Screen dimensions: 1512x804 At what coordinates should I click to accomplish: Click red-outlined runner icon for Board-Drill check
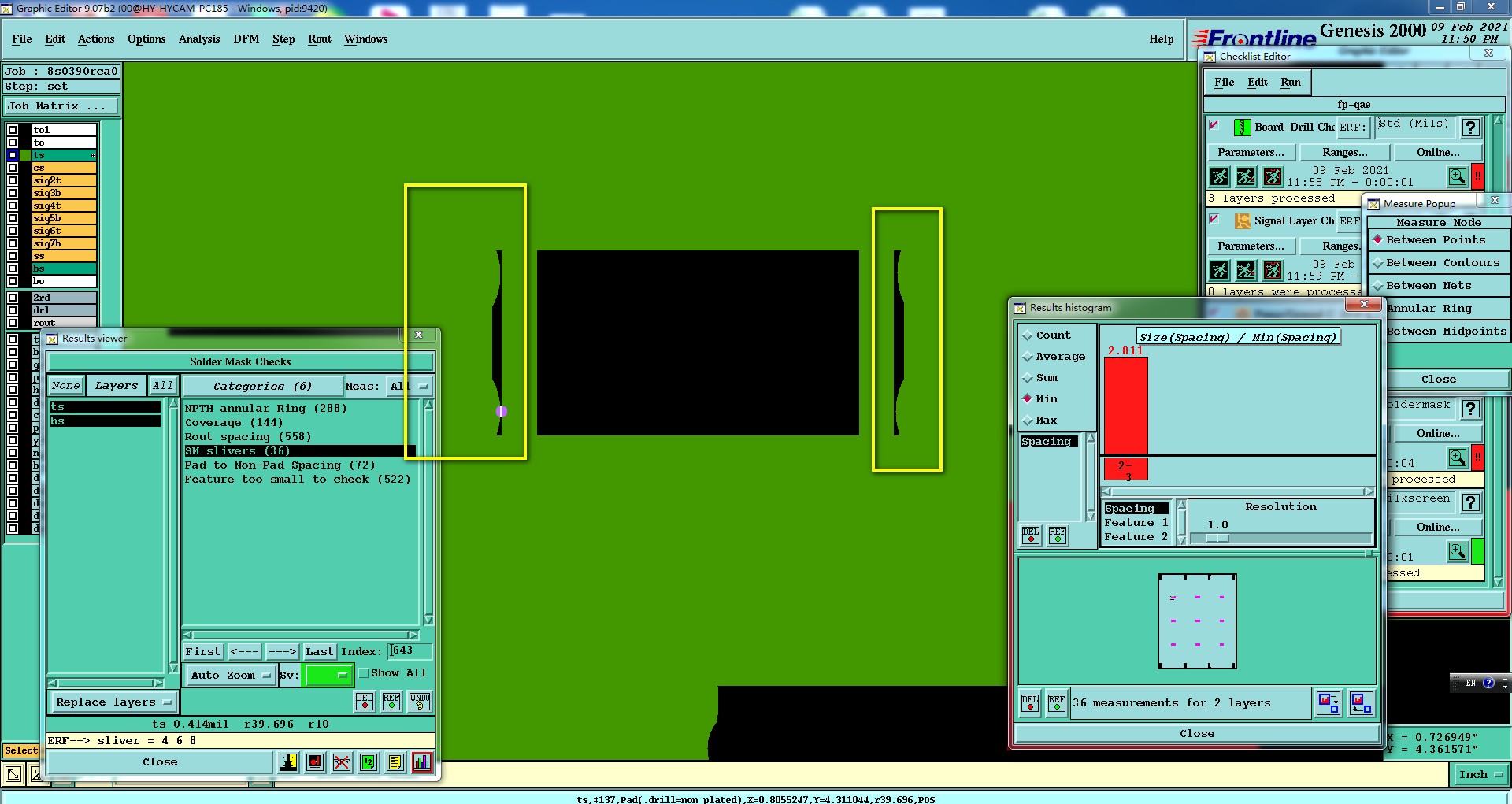click(x=1273, y=176)
